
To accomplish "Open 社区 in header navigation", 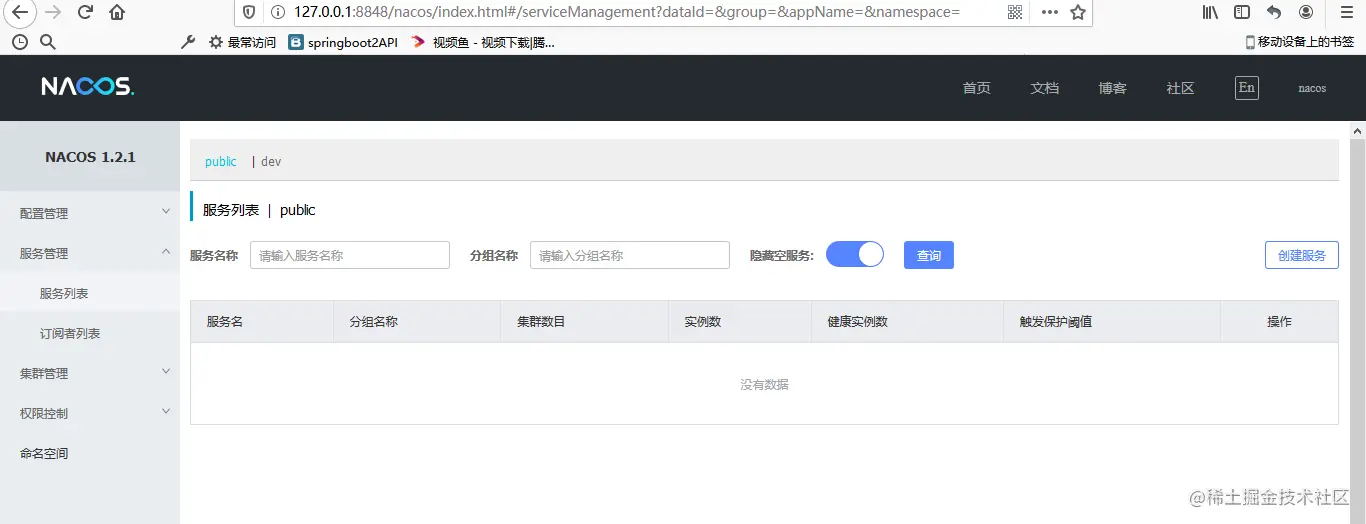I will point(1180,88).
